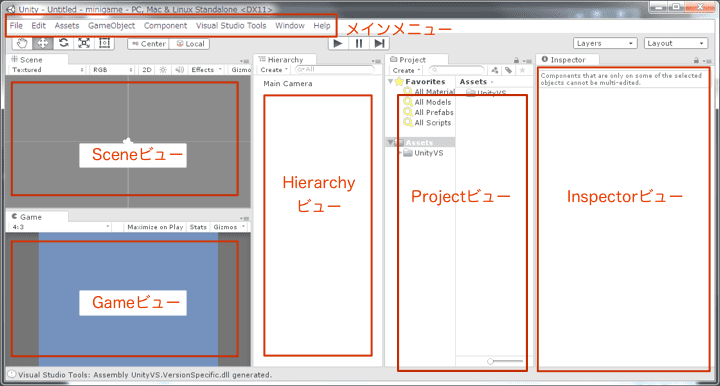Open the 4:3 aspect ratio dropdown
Viewport: 720px width, 386px height.
[61, 227]
